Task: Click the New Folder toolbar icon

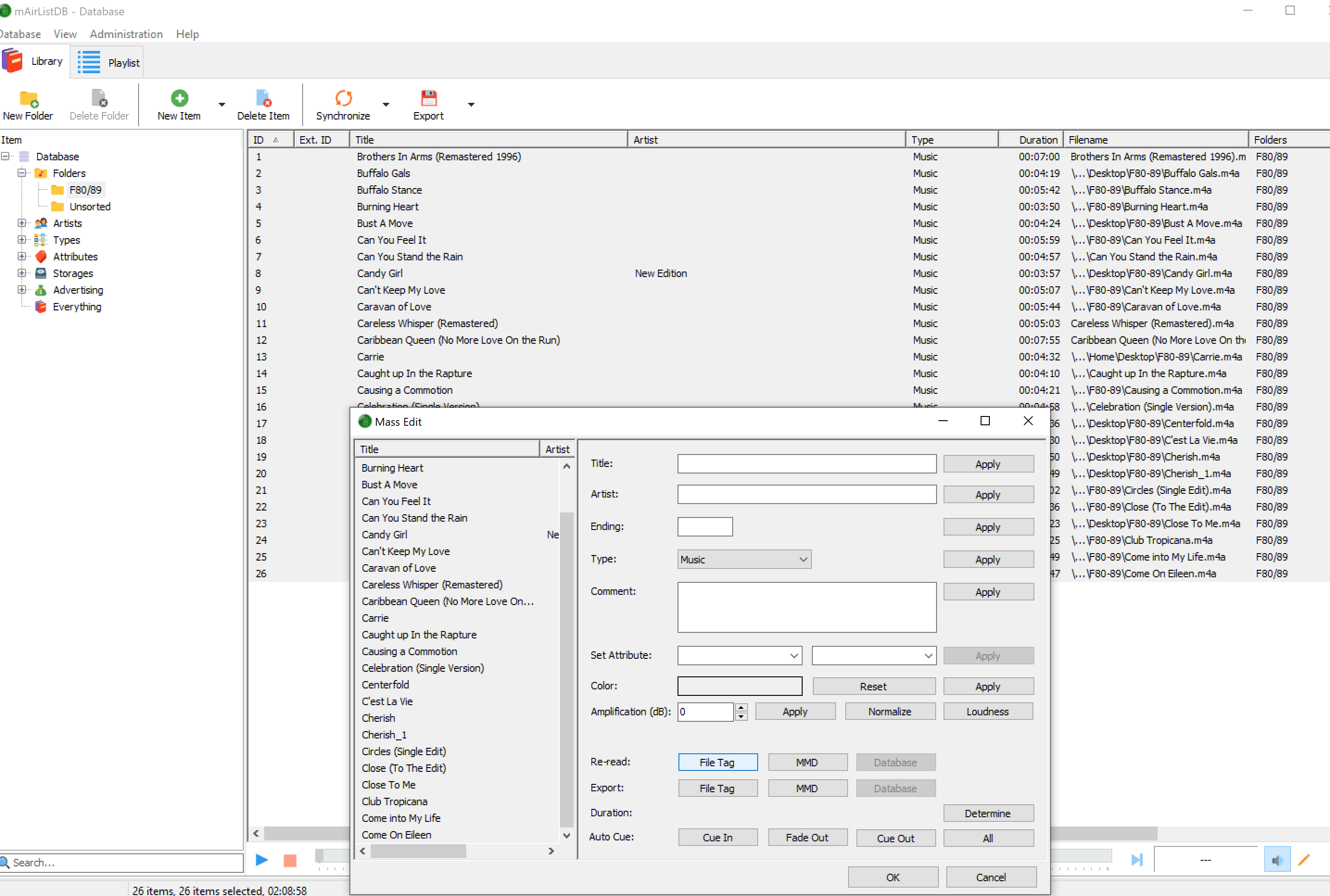Action: [x=28, y=98]
